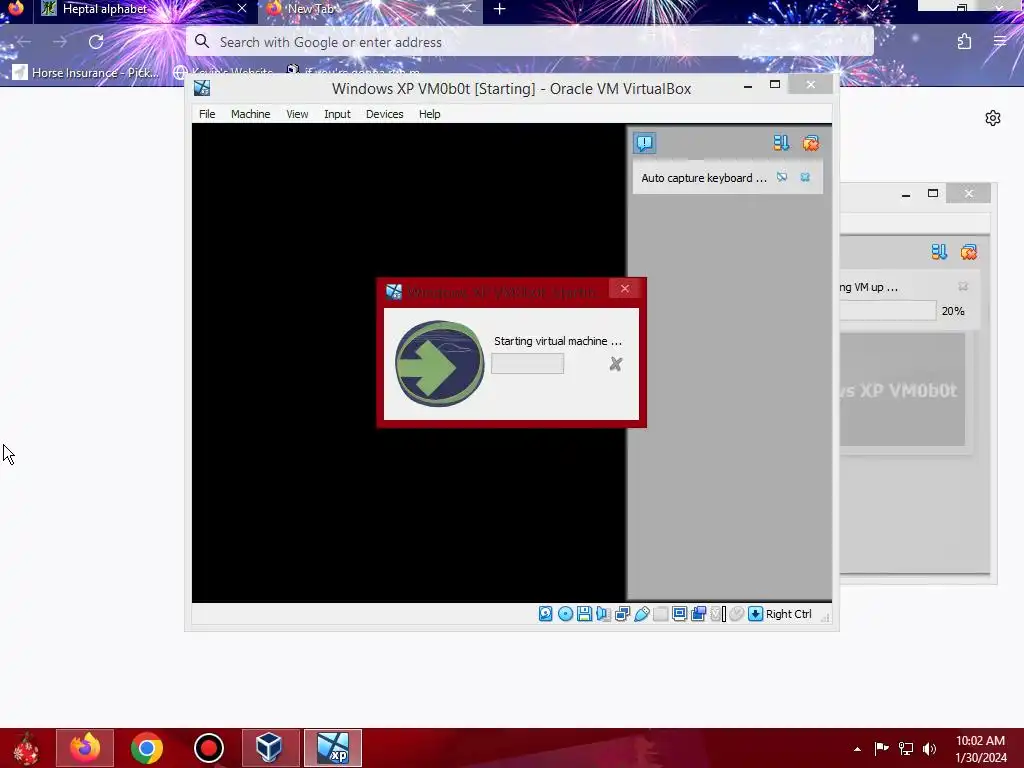The width and height of the screenshot is (1024, 768).
Task: Click the 20% progress bar in background window
Action: pyautogui.click(x=888, y=311)
